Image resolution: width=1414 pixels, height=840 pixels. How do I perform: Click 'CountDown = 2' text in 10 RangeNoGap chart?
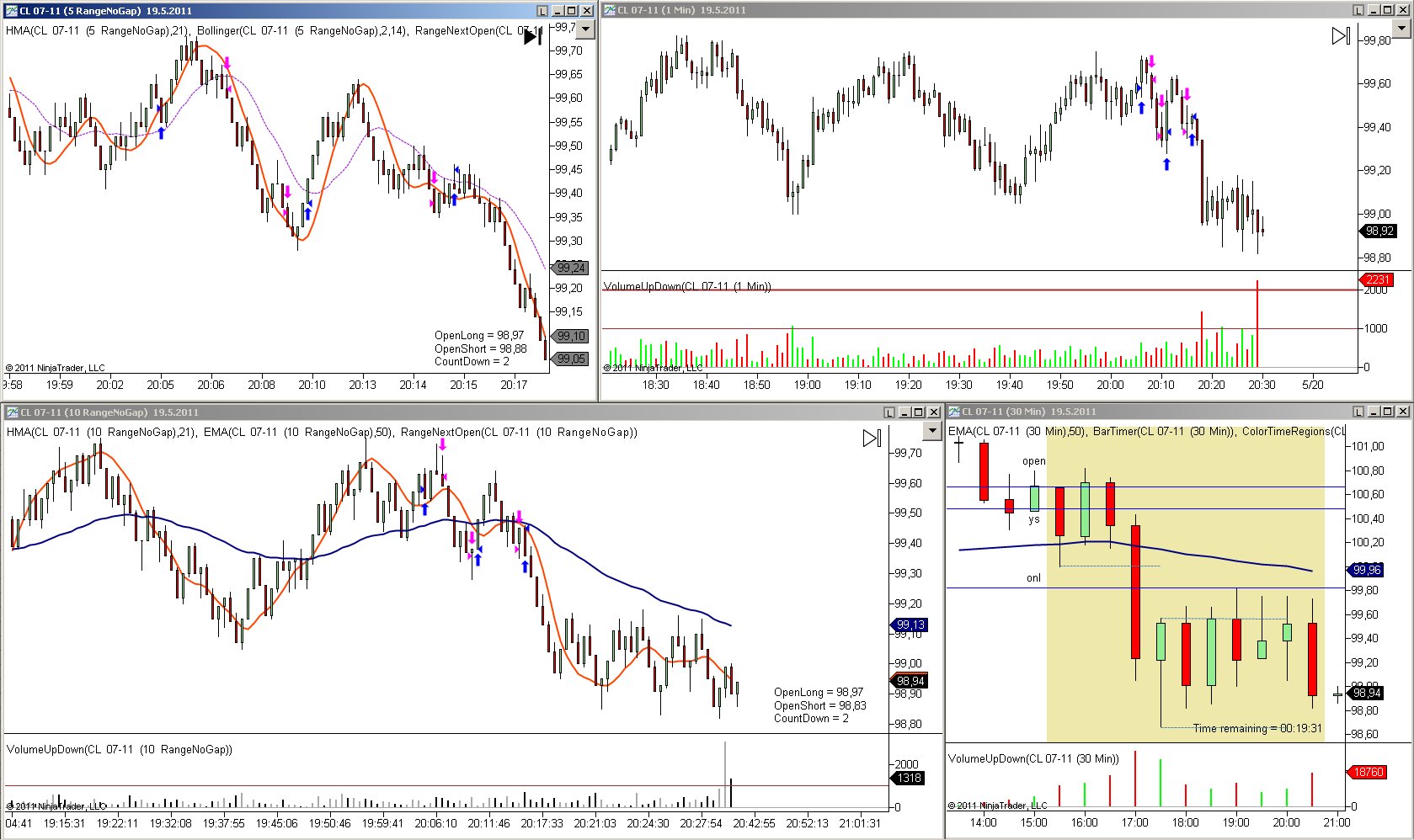[811, 718]
